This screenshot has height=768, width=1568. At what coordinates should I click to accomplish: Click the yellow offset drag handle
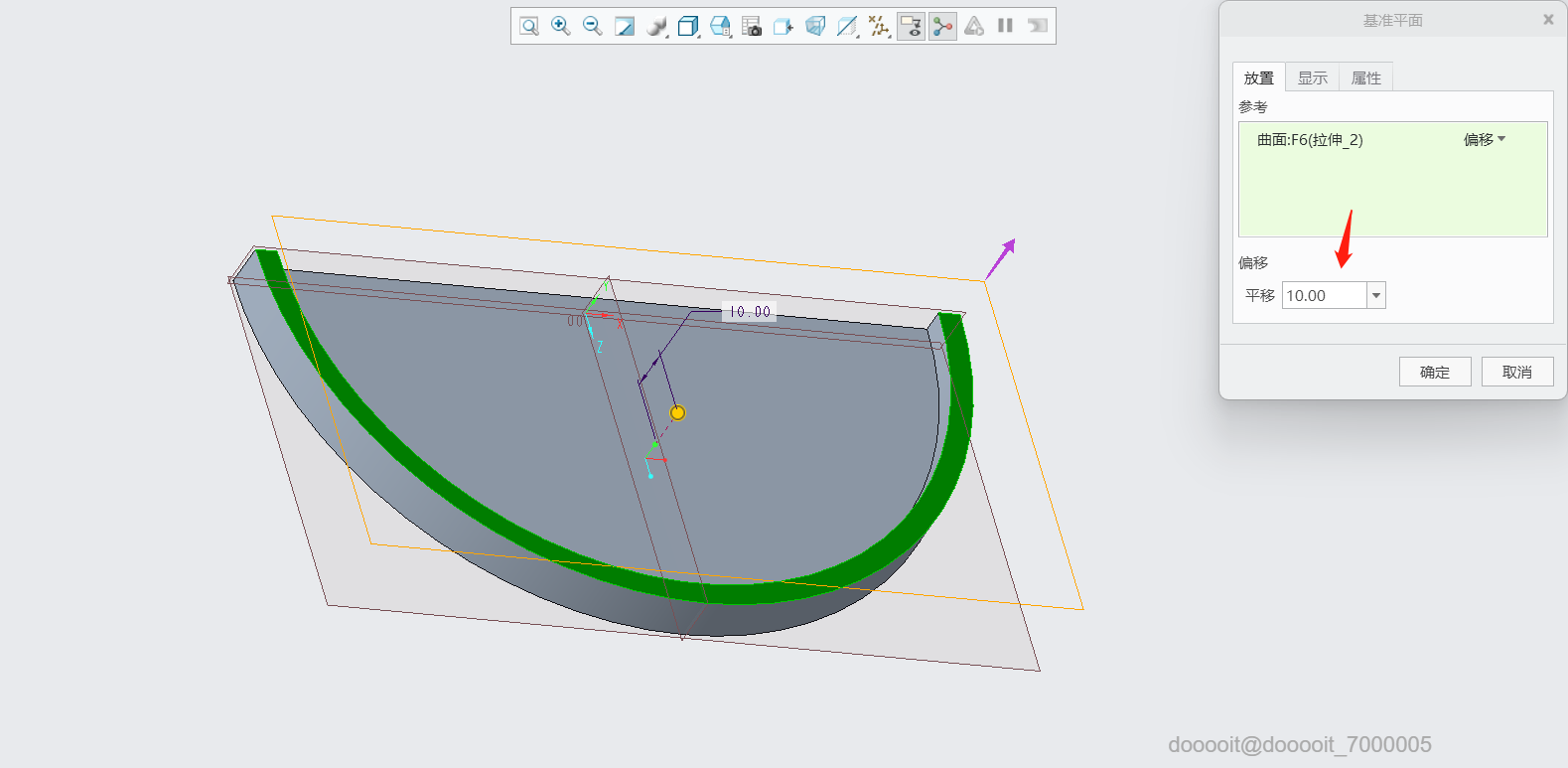[677, 412]
